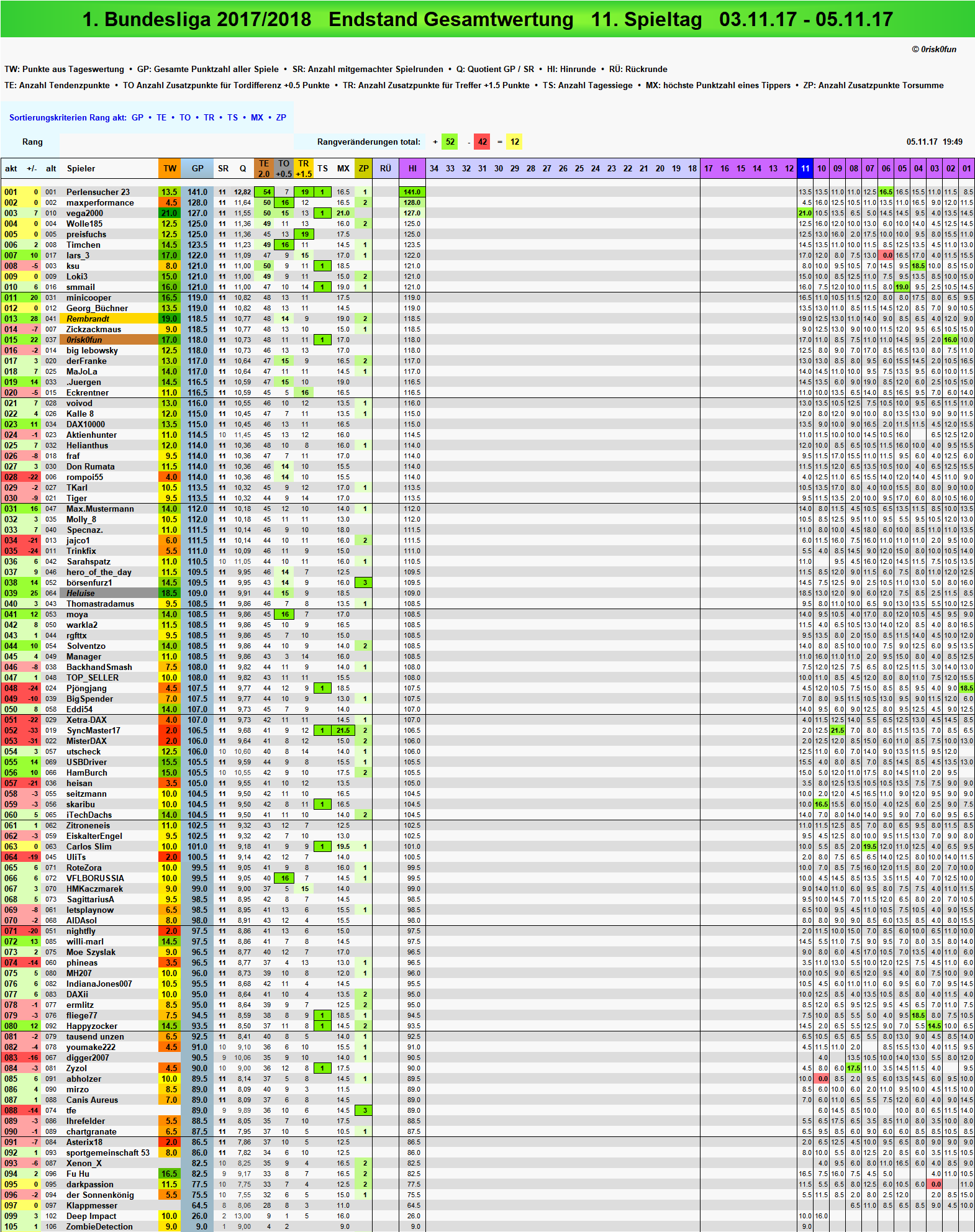The image size is (975, 1232).
Task: Select player Eckrentner
Action: click(87, 392)
